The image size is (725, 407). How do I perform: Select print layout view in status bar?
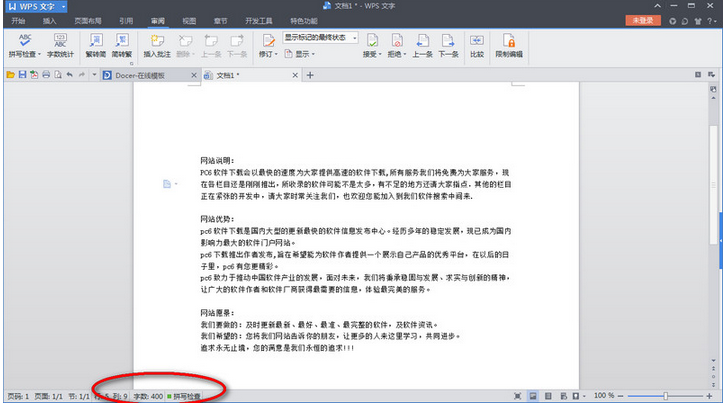533,396
